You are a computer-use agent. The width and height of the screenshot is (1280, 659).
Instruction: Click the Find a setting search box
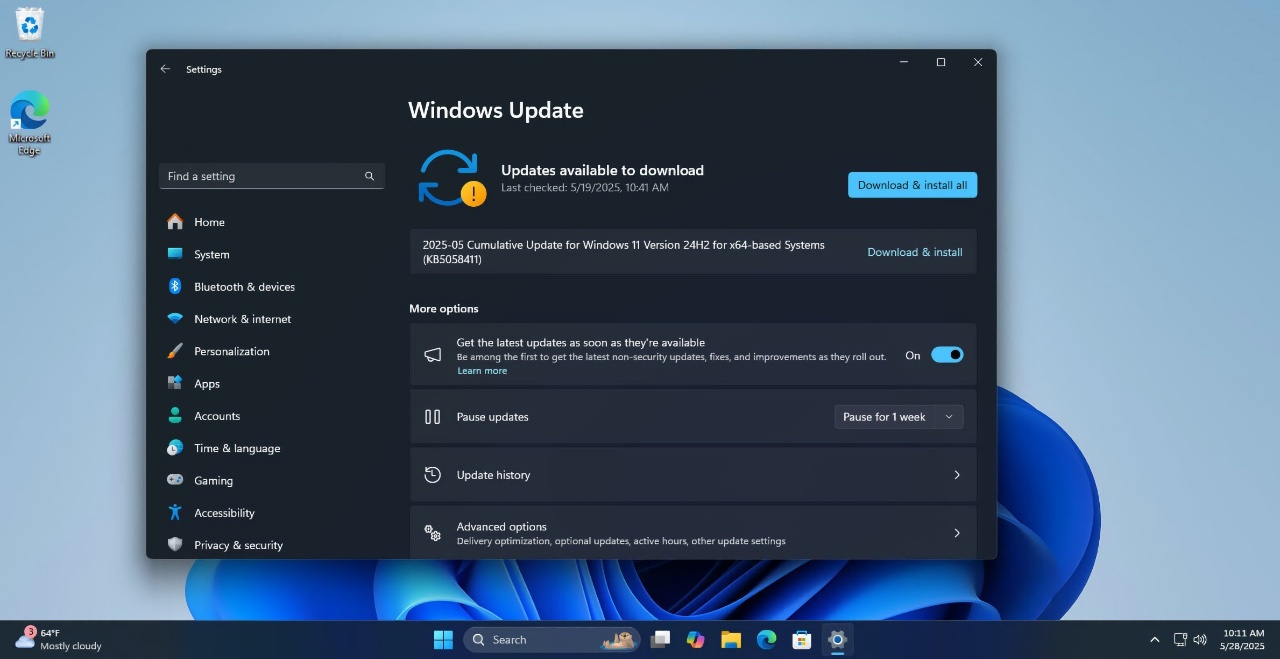click(x=260, y=176)
